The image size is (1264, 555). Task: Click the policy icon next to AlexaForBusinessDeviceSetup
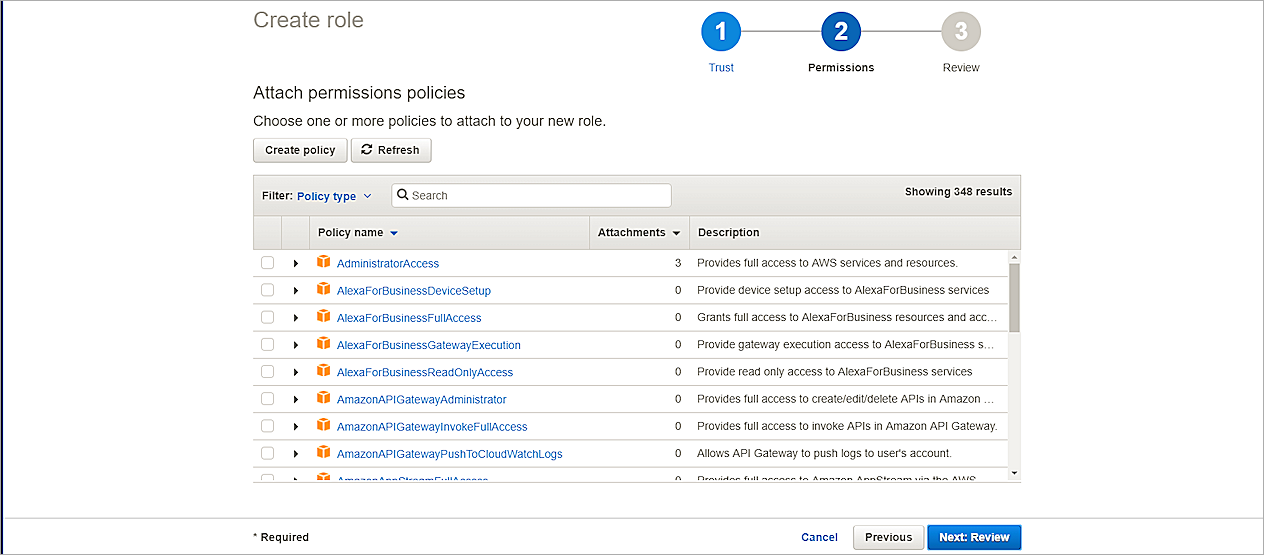323,289
